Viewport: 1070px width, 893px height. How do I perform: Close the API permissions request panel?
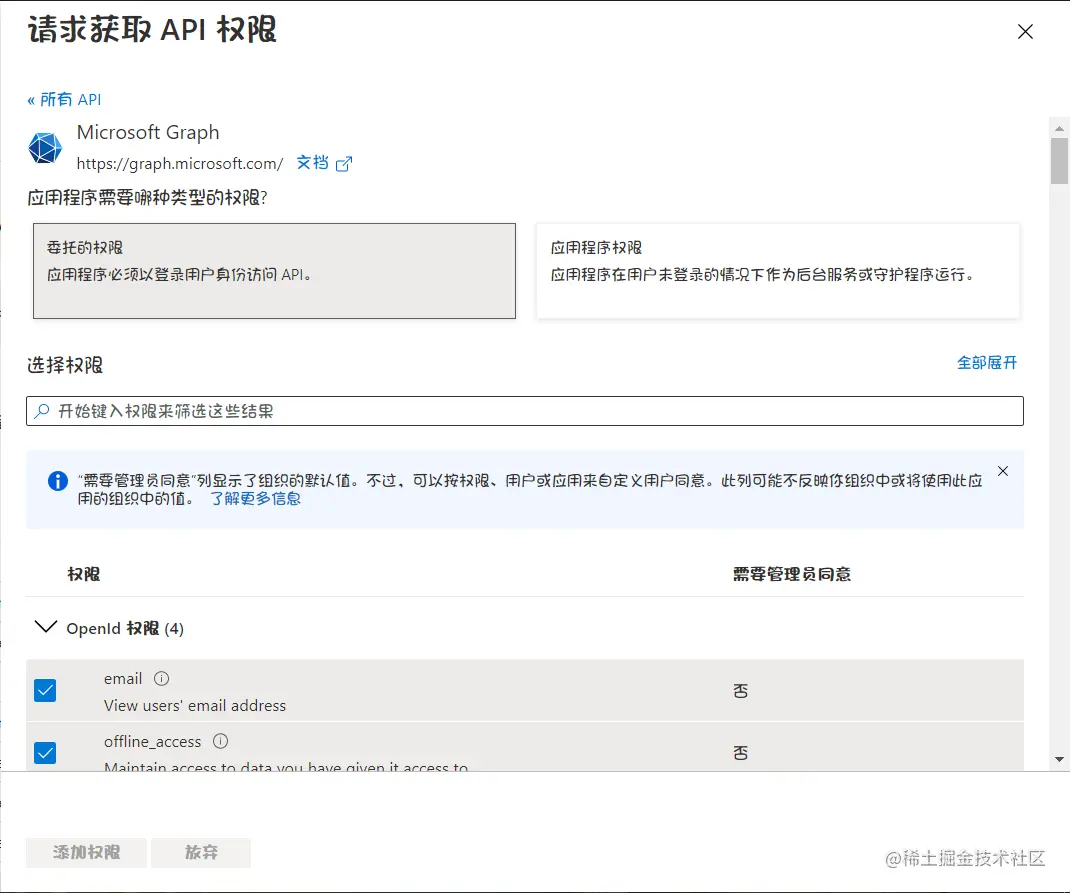click(1025, 31)
